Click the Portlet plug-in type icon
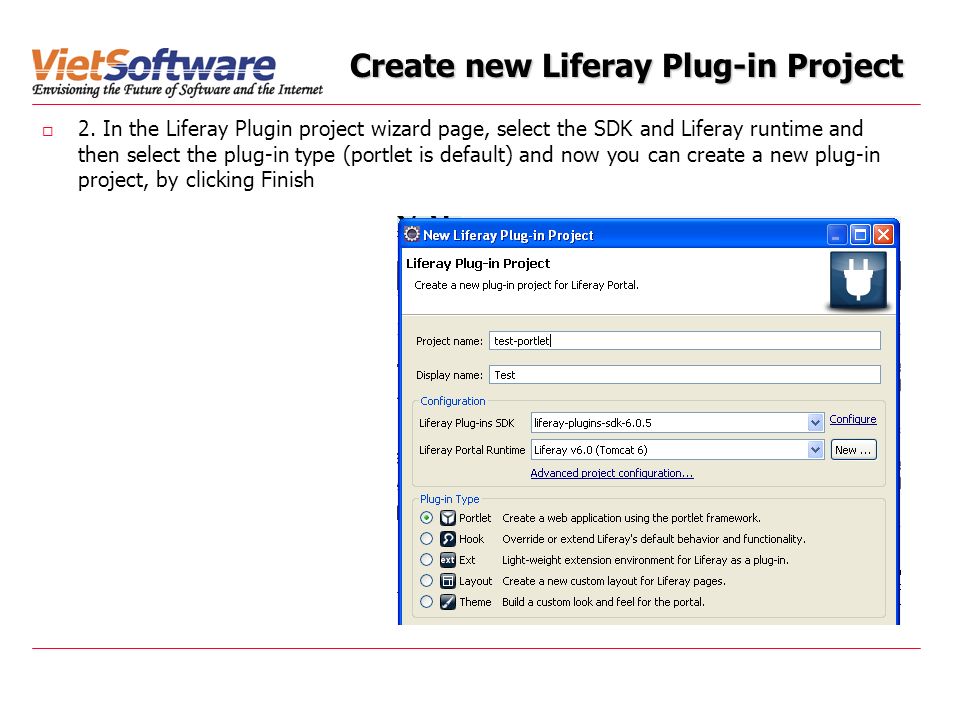Viewport: 960px width, 720px height. pos(448,518)
